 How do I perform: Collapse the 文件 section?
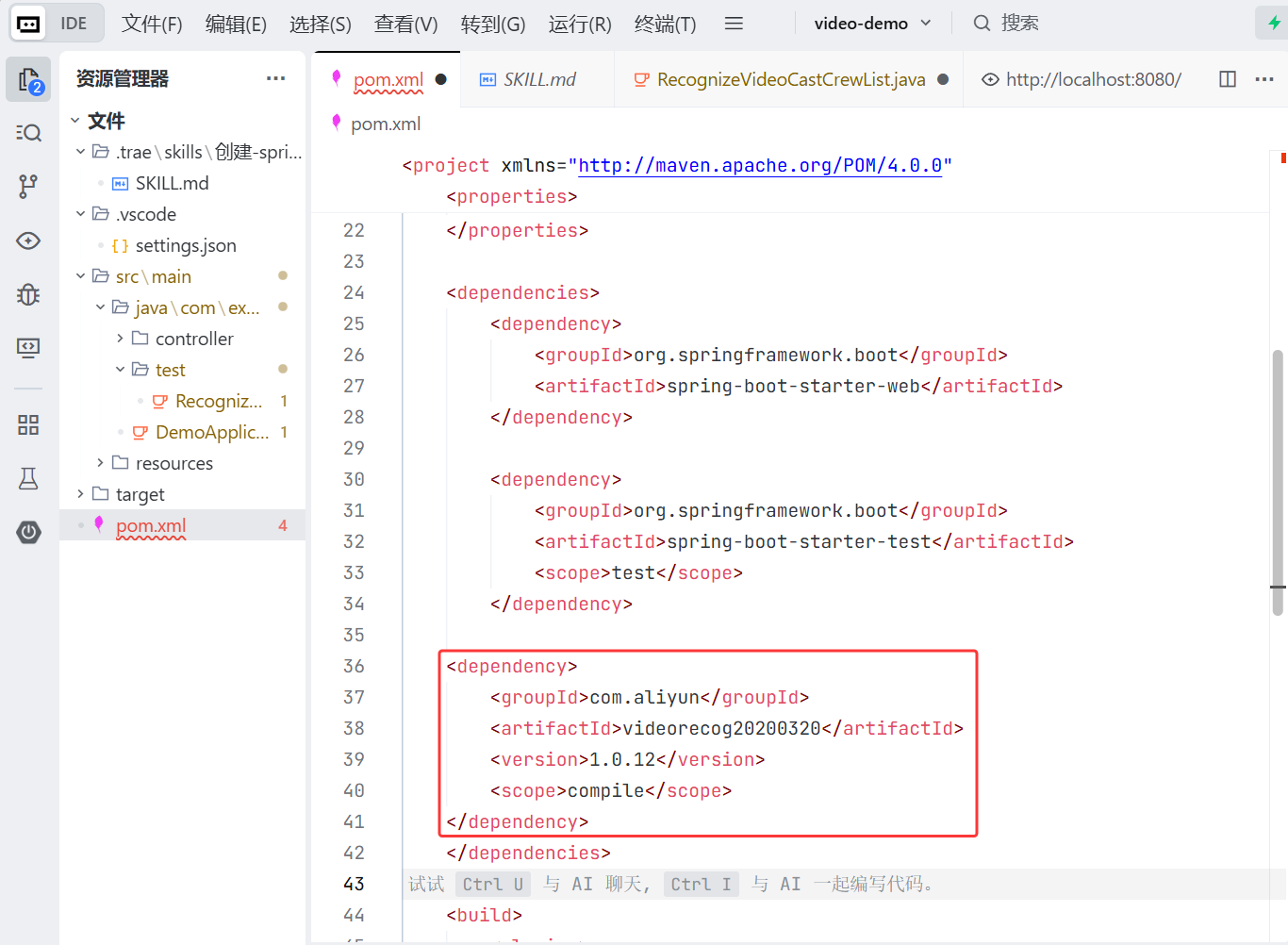75,121
